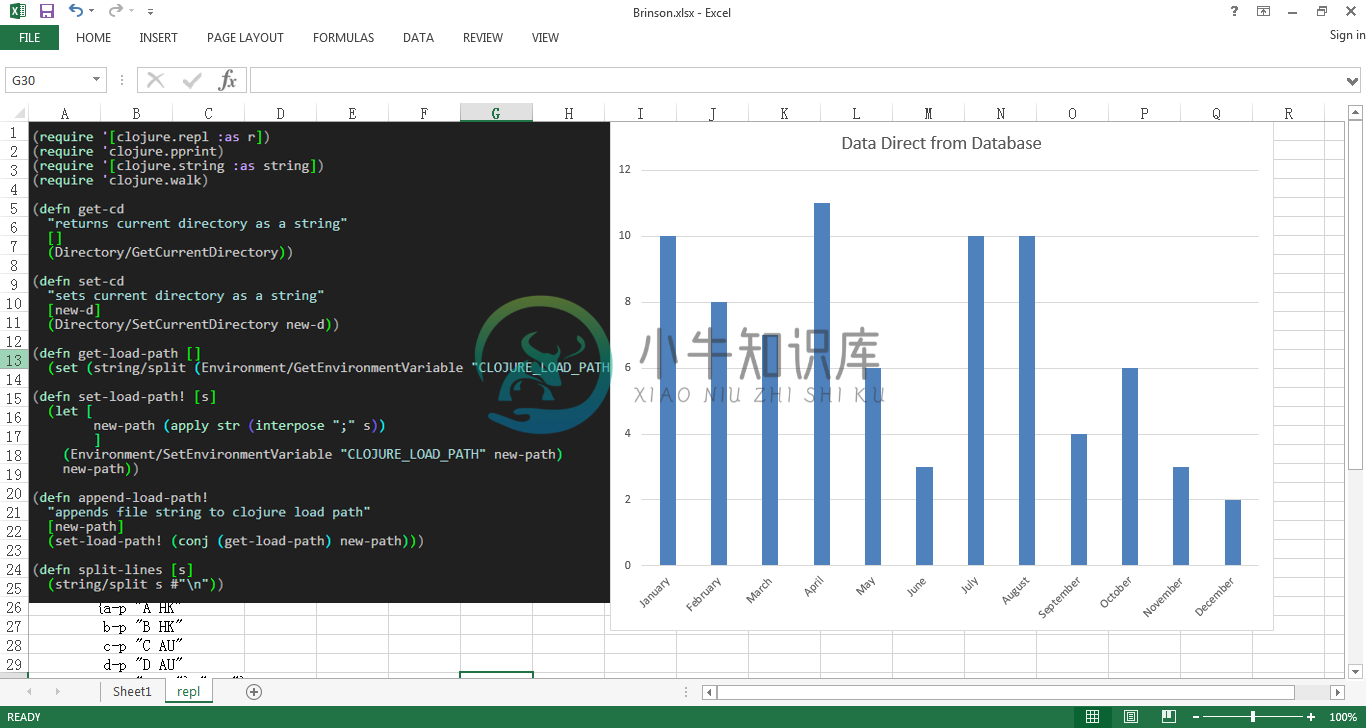Click the zoom slider handle
Screen dimensions: 1366x728
coord(1252,717)
